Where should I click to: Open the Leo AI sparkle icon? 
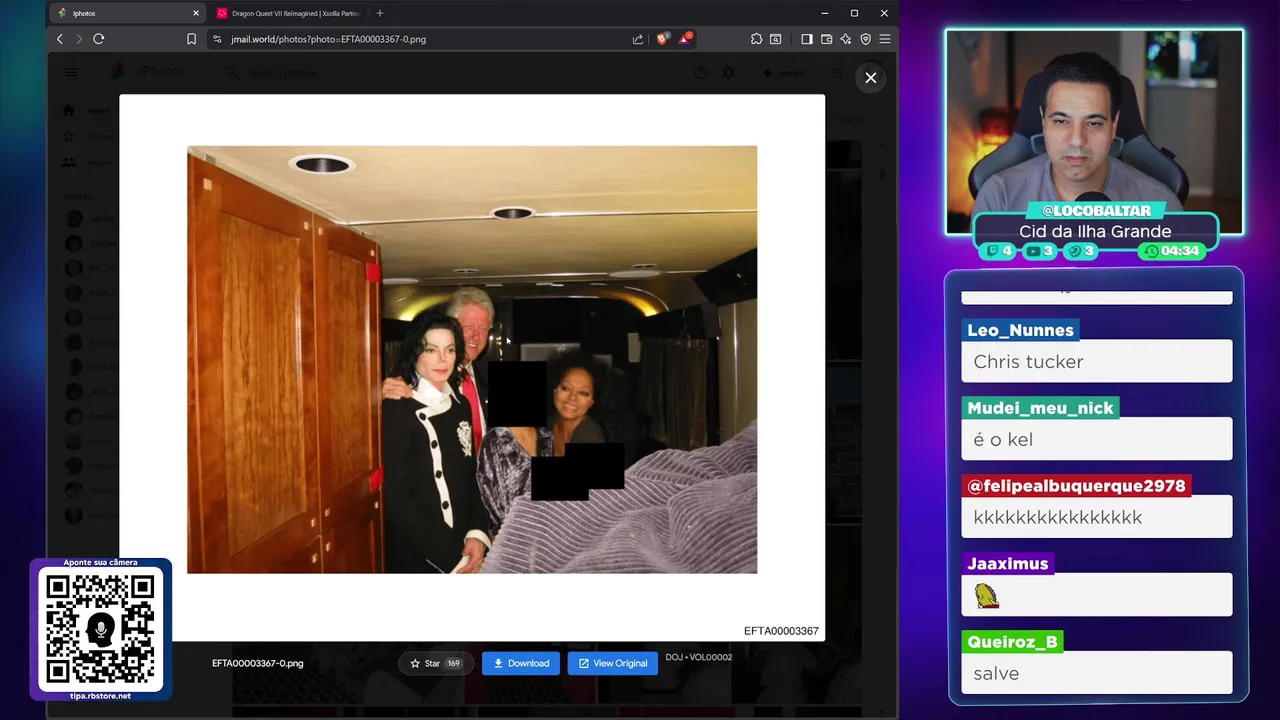tap(846, 39)
